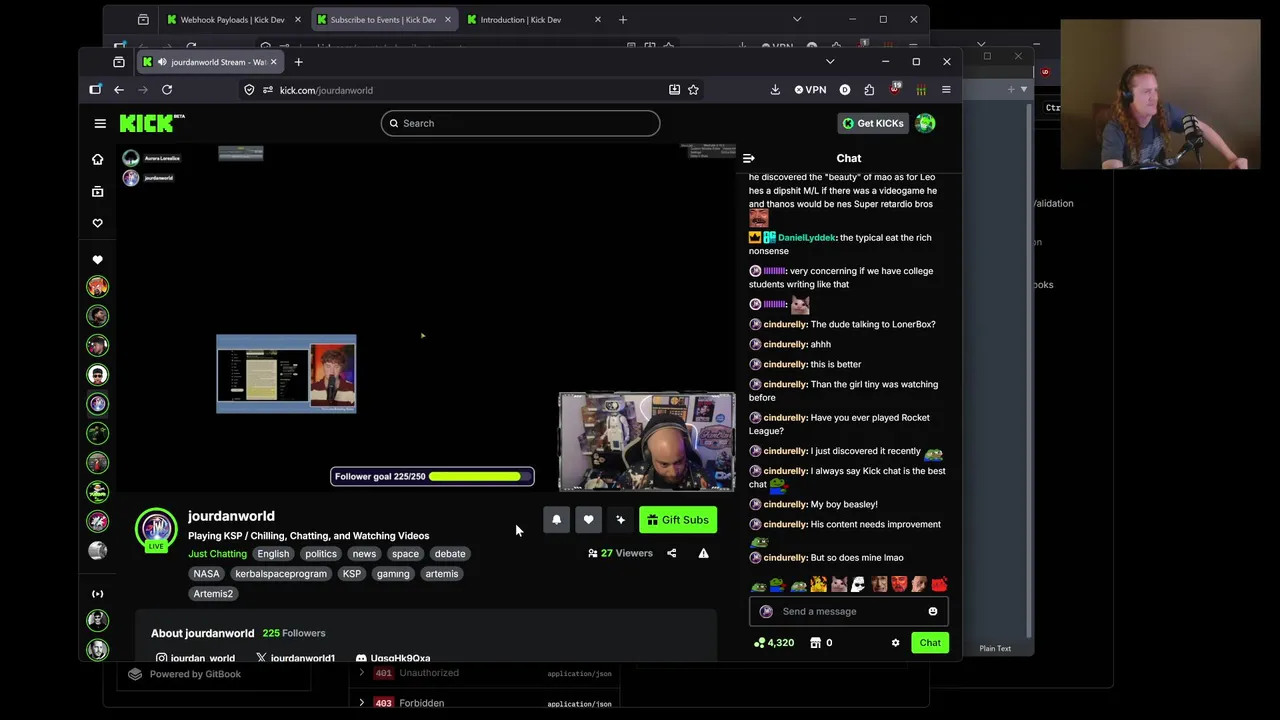The width and height of the screenshot is (1280, 720).
Task: Click the green Chat send button
Action: point(930,643)
